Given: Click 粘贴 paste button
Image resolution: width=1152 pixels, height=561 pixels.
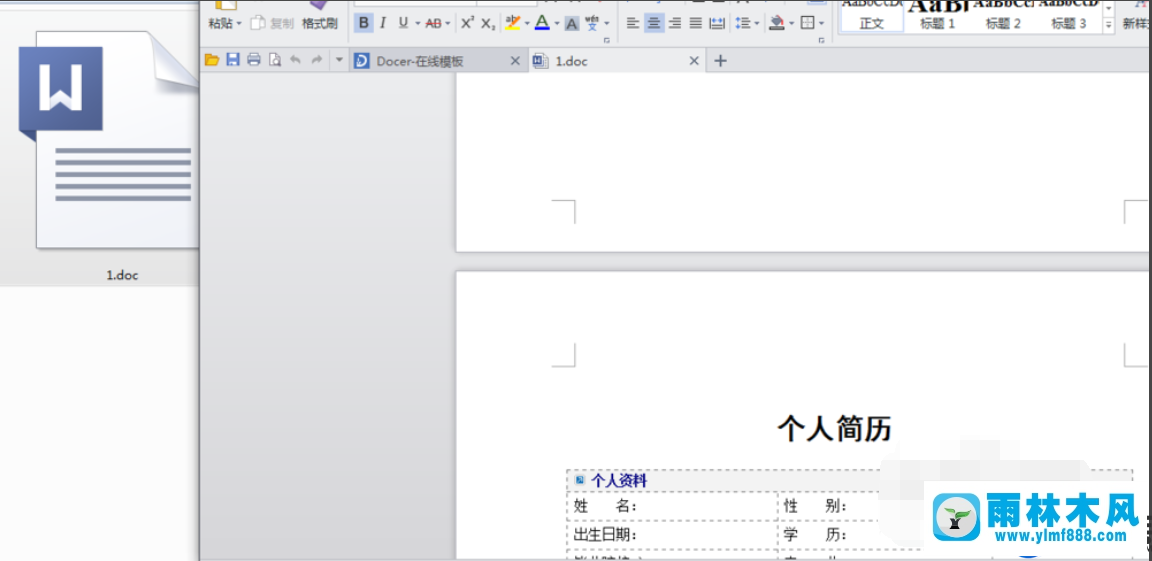Looking at the screenshot, I should [220, 23].
